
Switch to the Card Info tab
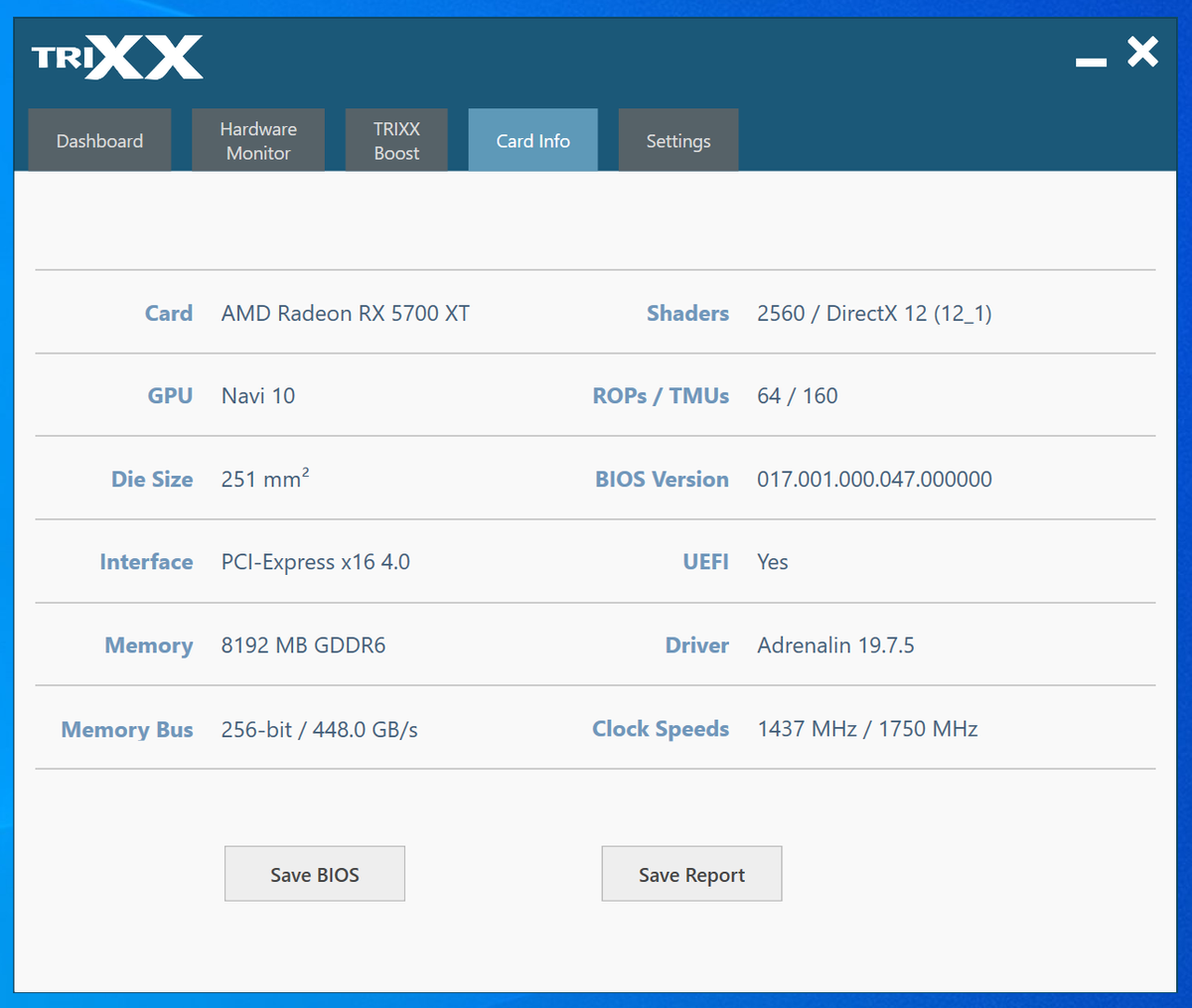click(x=532, y=140)
